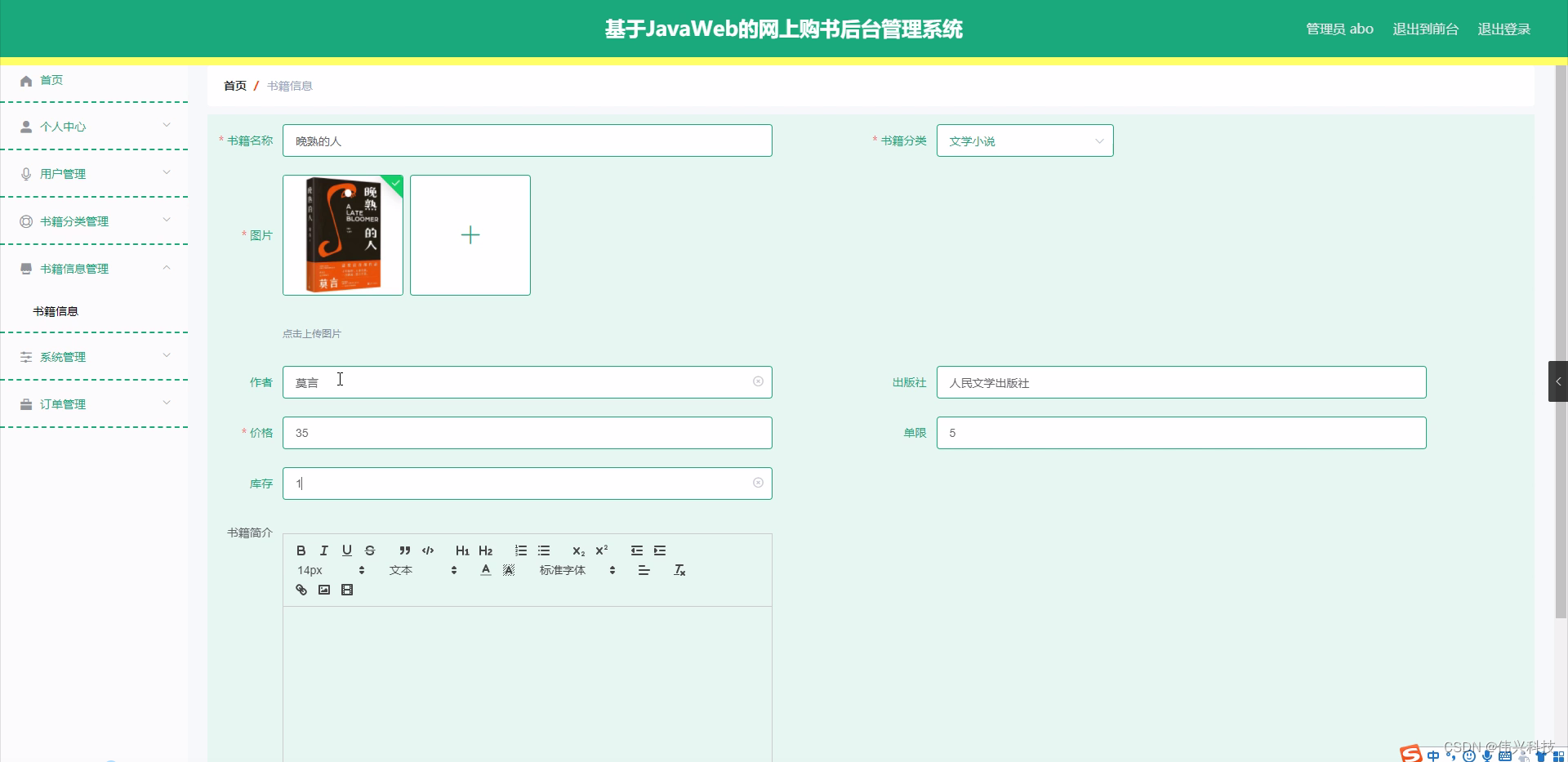This screenshot has height=762, width=1568.
Task: Insert an ordered numbered list
Action: pos(520,550)
